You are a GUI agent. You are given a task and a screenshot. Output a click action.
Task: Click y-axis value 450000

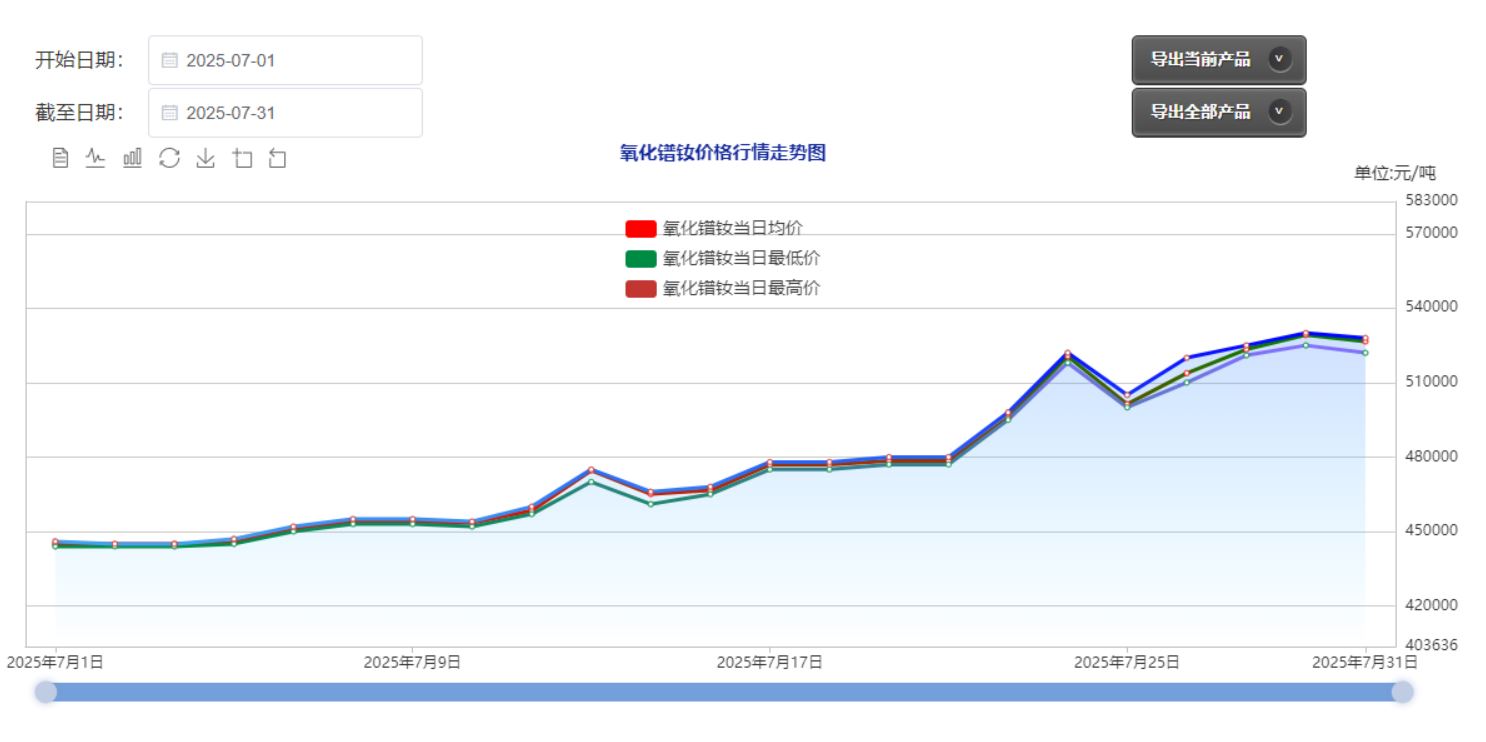(1431, 530)
